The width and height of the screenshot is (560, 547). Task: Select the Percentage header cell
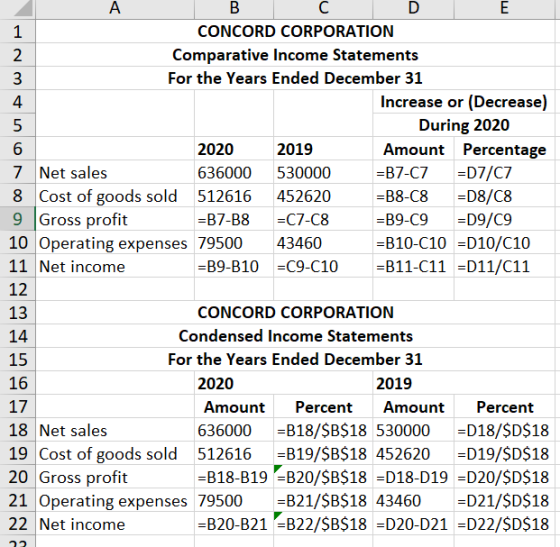pos(504,149)
